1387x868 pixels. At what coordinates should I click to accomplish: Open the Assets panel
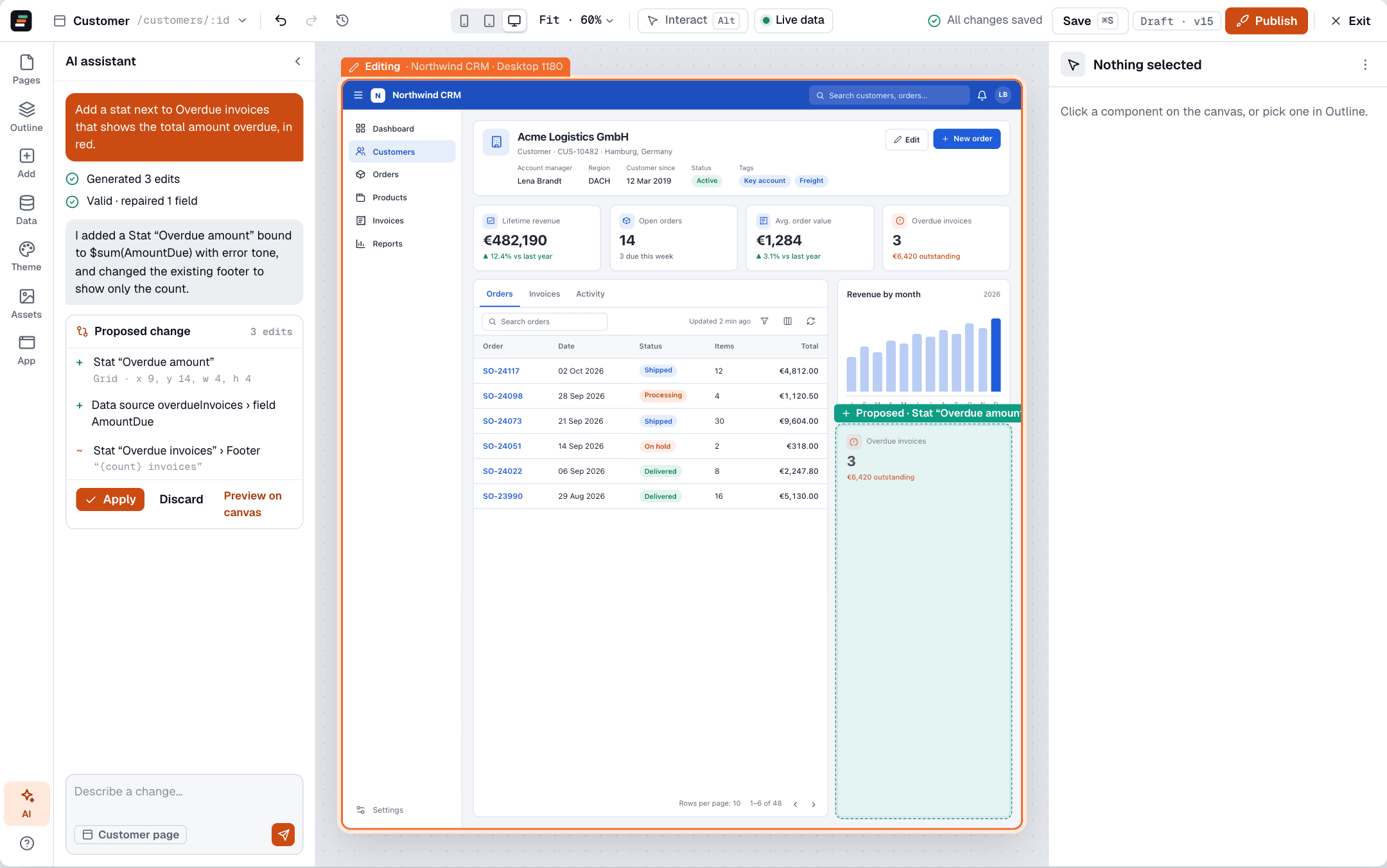point(26,304)
